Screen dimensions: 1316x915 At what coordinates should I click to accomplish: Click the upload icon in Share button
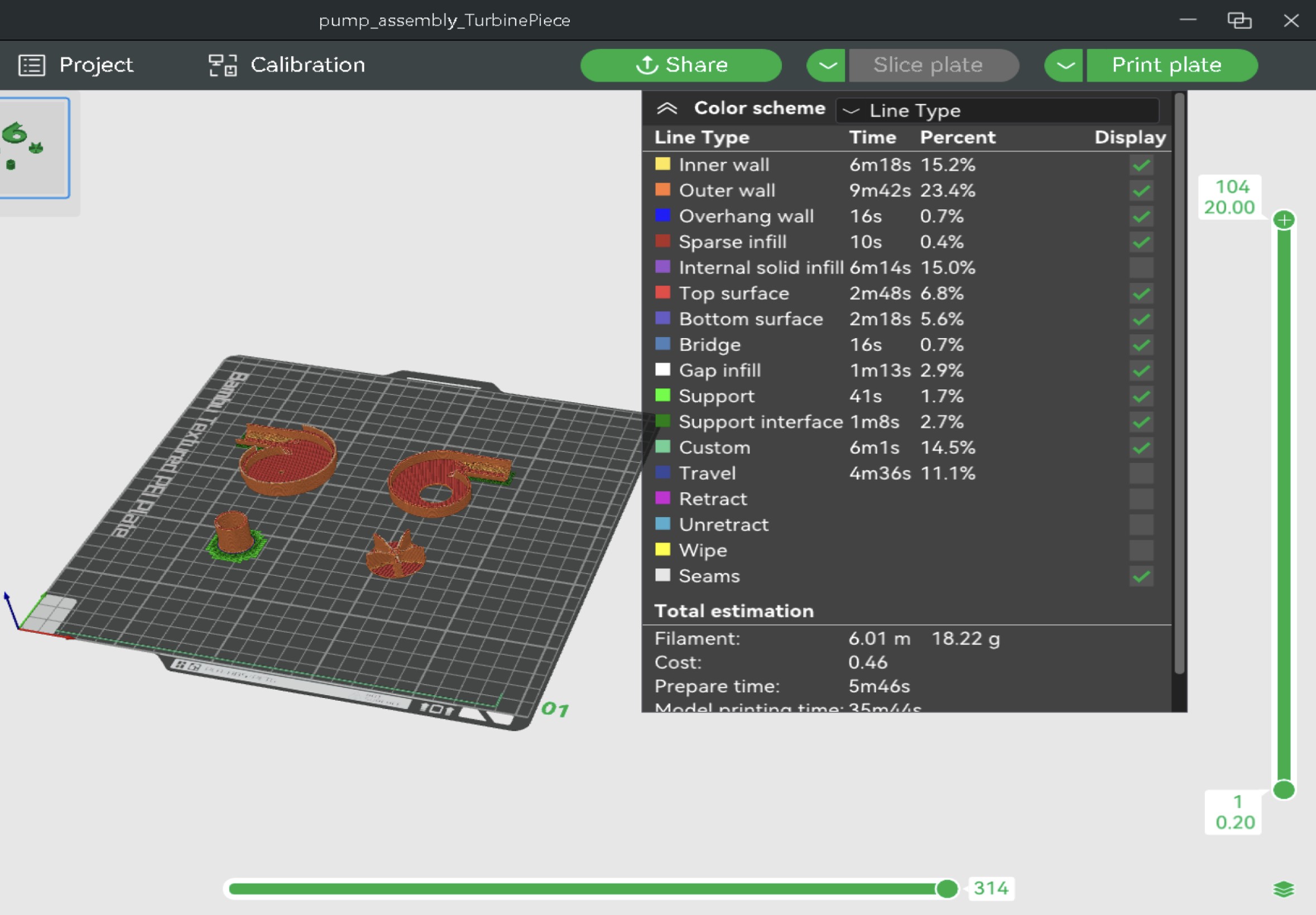(x=647, y=65)
